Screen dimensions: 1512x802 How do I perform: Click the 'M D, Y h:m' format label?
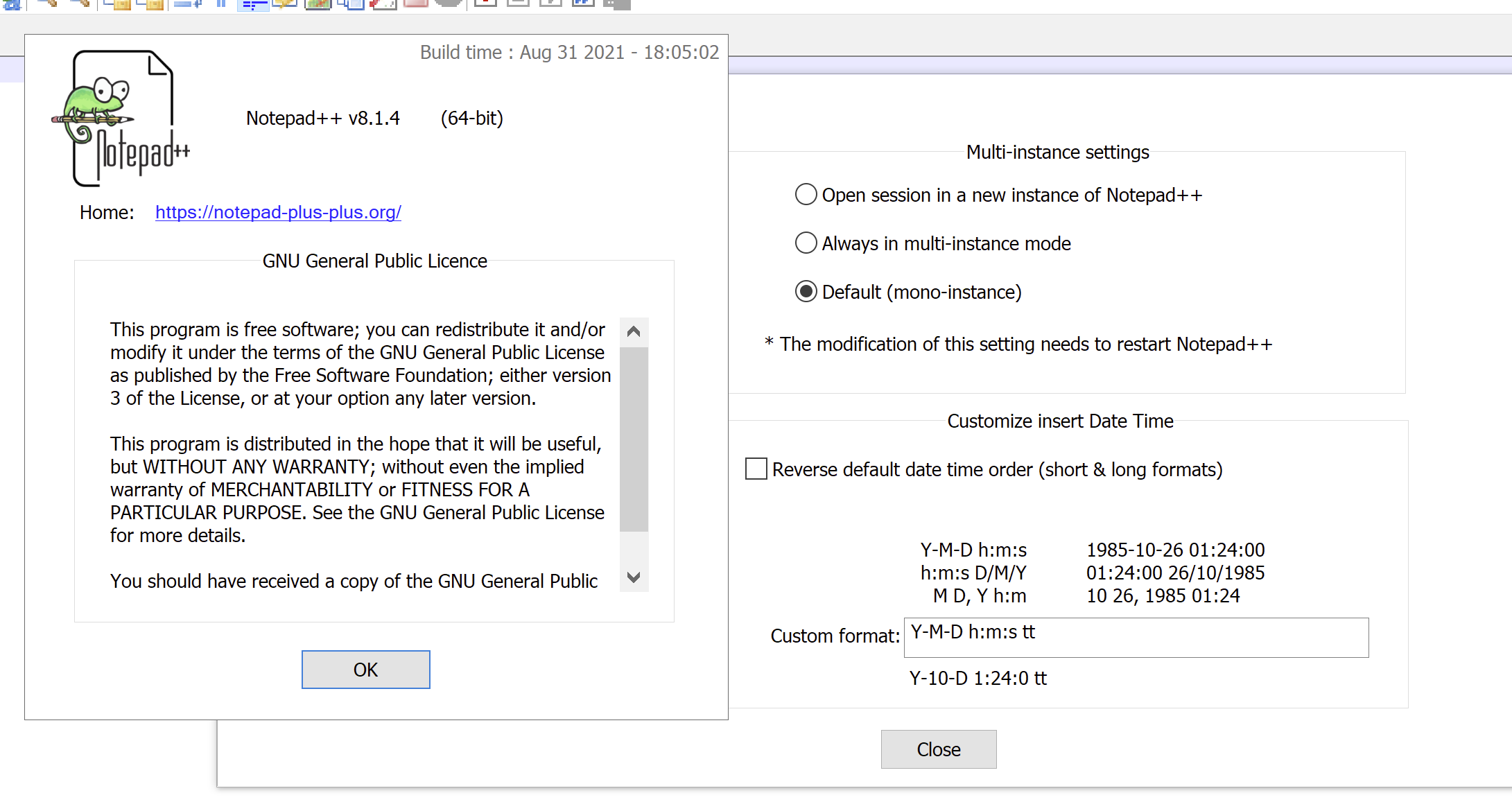pos(980,595)
